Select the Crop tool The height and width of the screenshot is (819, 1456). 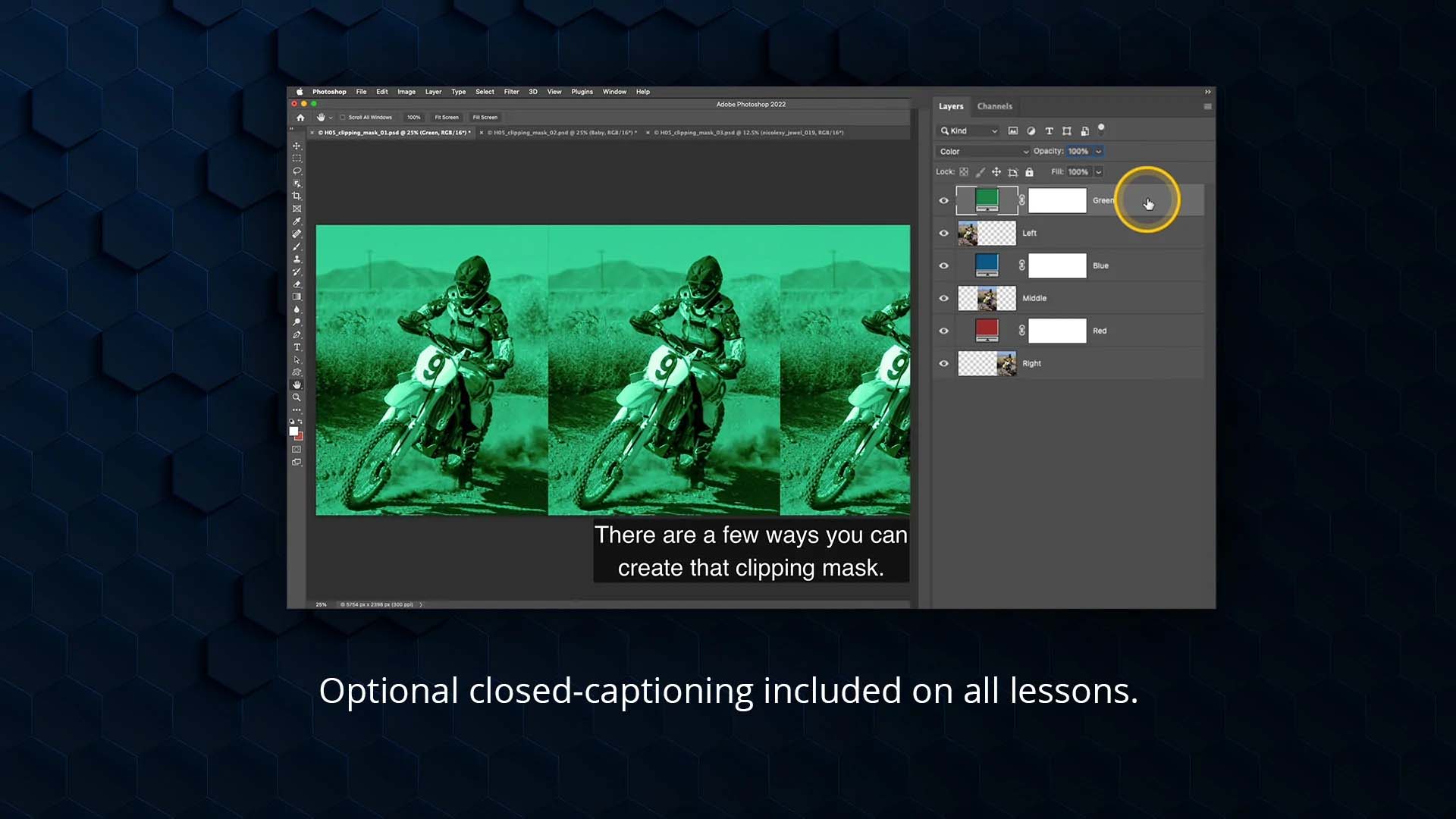coord(297,196)
